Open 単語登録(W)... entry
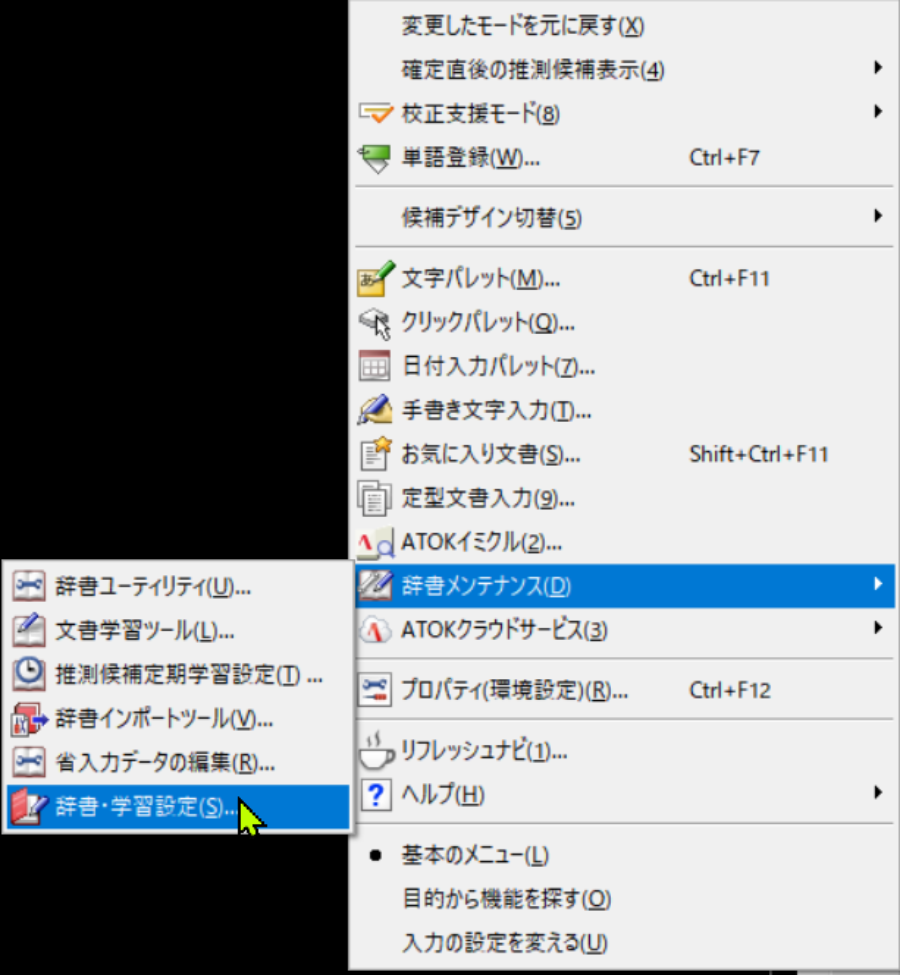 point(624,158)
